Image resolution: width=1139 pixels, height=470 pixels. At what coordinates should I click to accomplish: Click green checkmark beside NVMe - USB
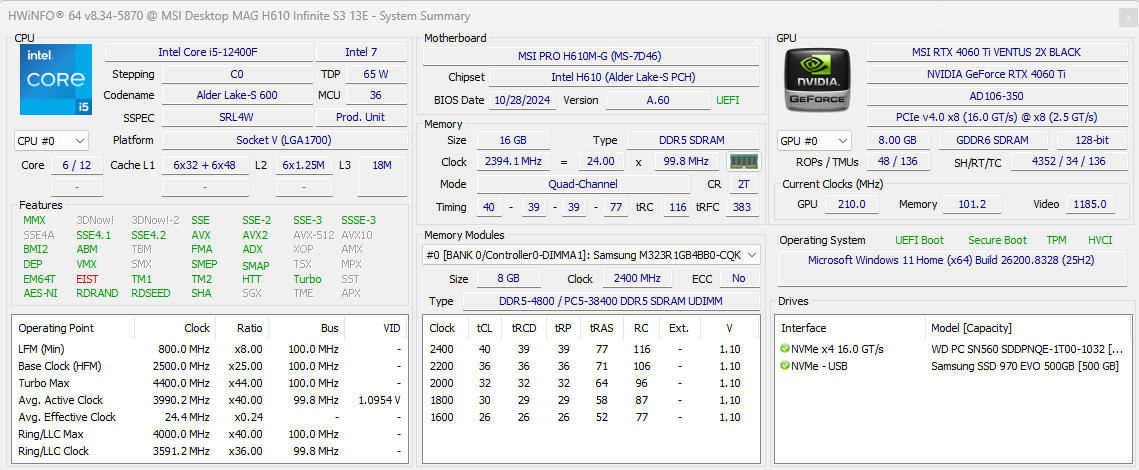point(785,366)
